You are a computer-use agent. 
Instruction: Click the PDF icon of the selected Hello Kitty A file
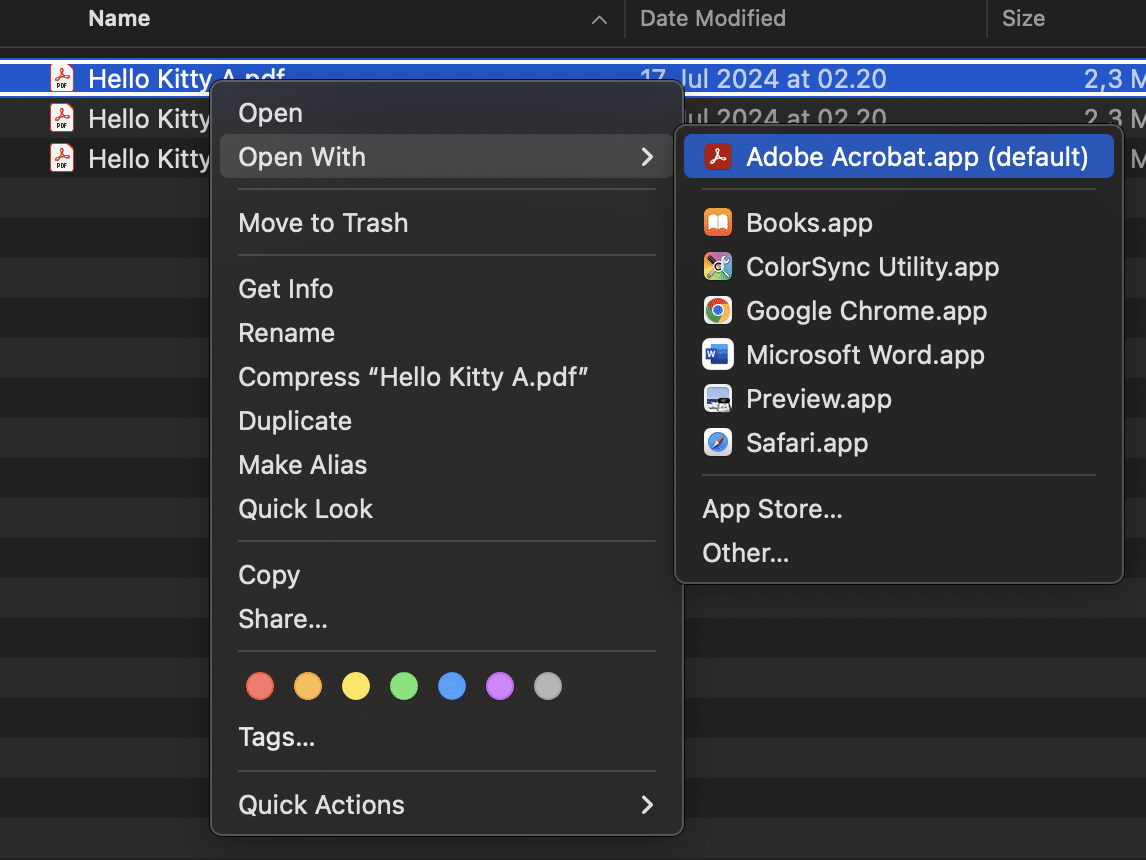pos(62,78)
